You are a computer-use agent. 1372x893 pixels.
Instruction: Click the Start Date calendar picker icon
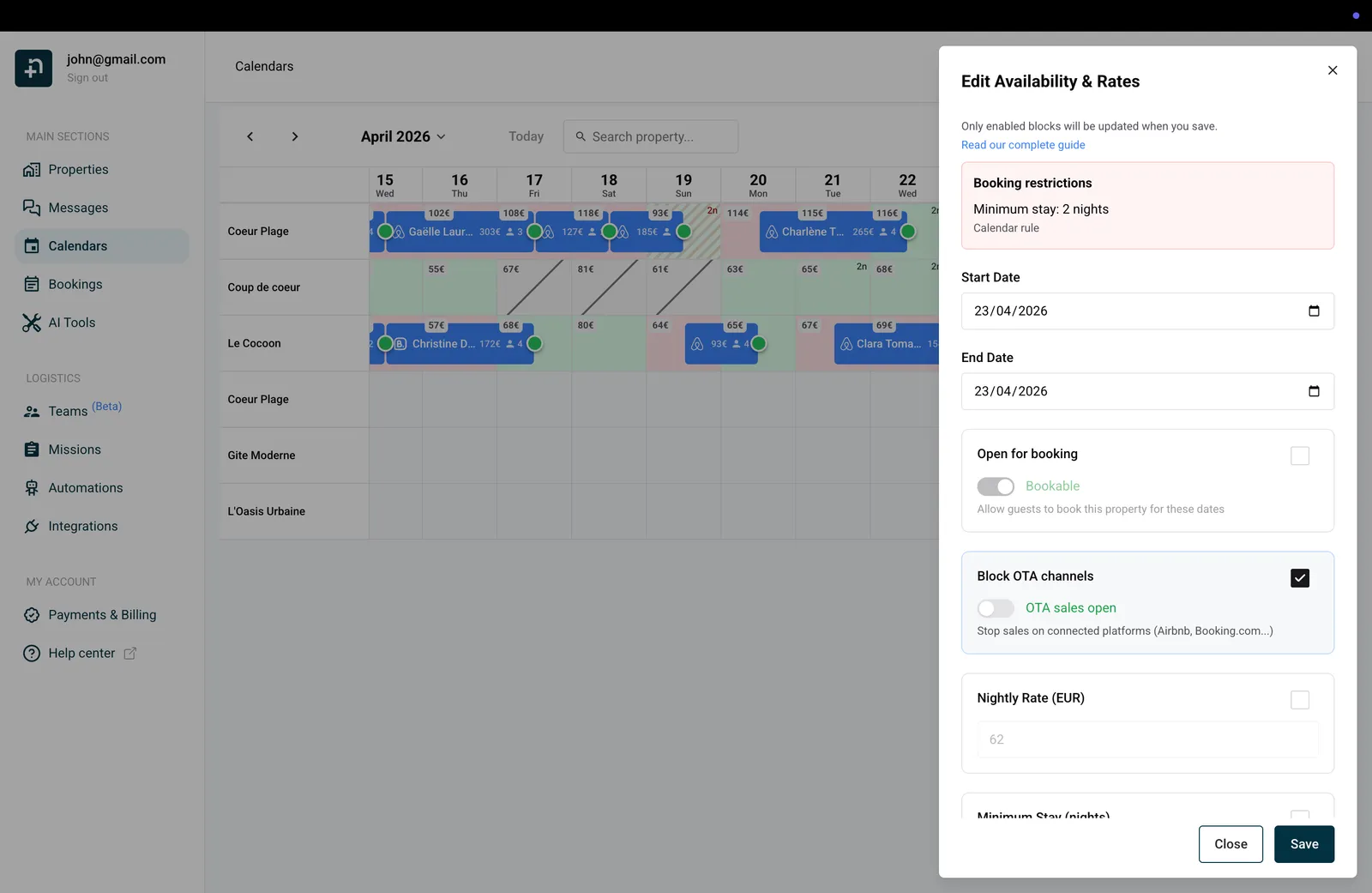[x=1314, y=311]
